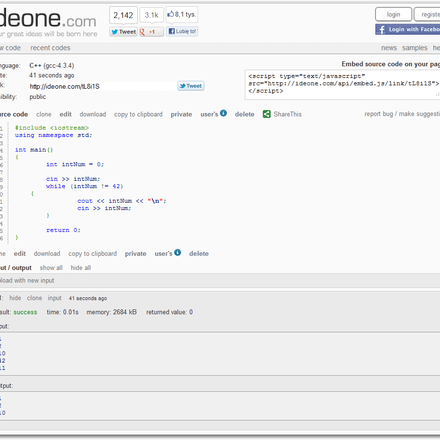The height and width of the screenshot is (440, 440).
Task: Click the return 0; code line
Action: pos(63,230)
